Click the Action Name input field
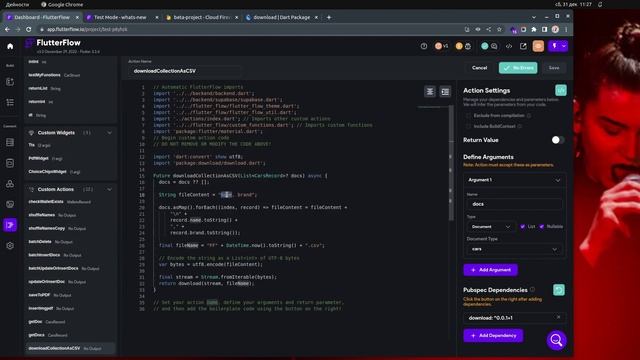This screenshot has width=640, height=360. coord(184,71)
